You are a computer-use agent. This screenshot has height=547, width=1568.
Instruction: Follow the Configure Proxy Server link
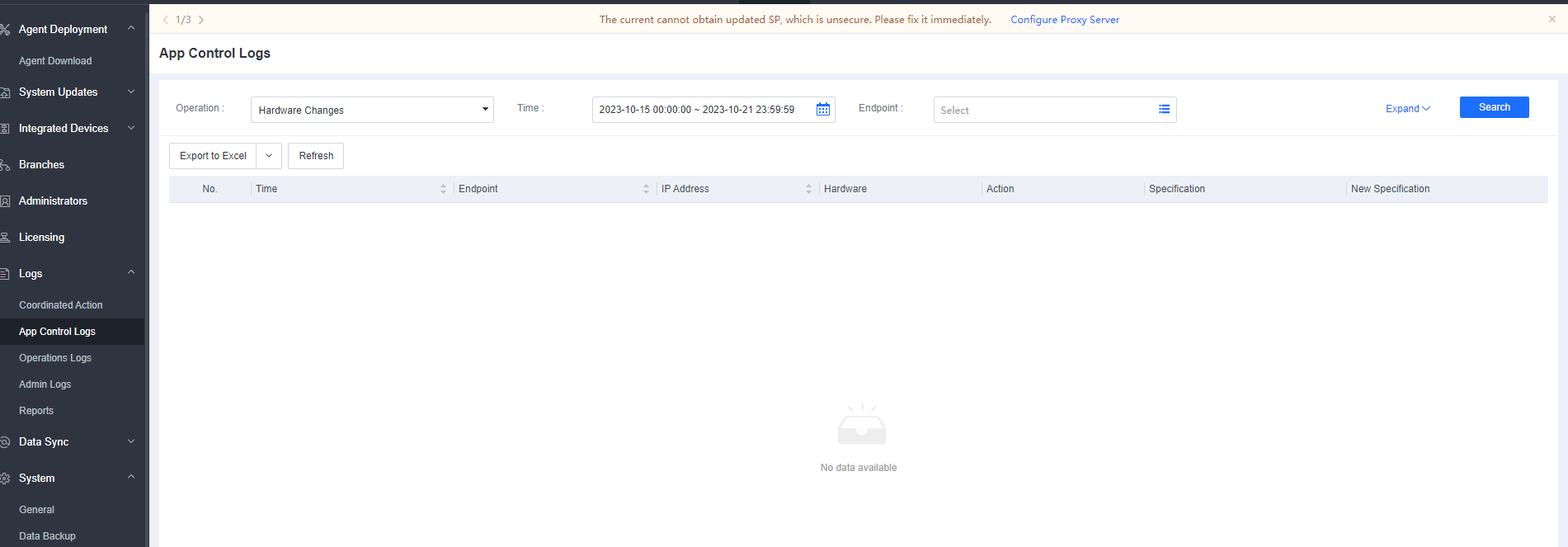(1065, 20)
